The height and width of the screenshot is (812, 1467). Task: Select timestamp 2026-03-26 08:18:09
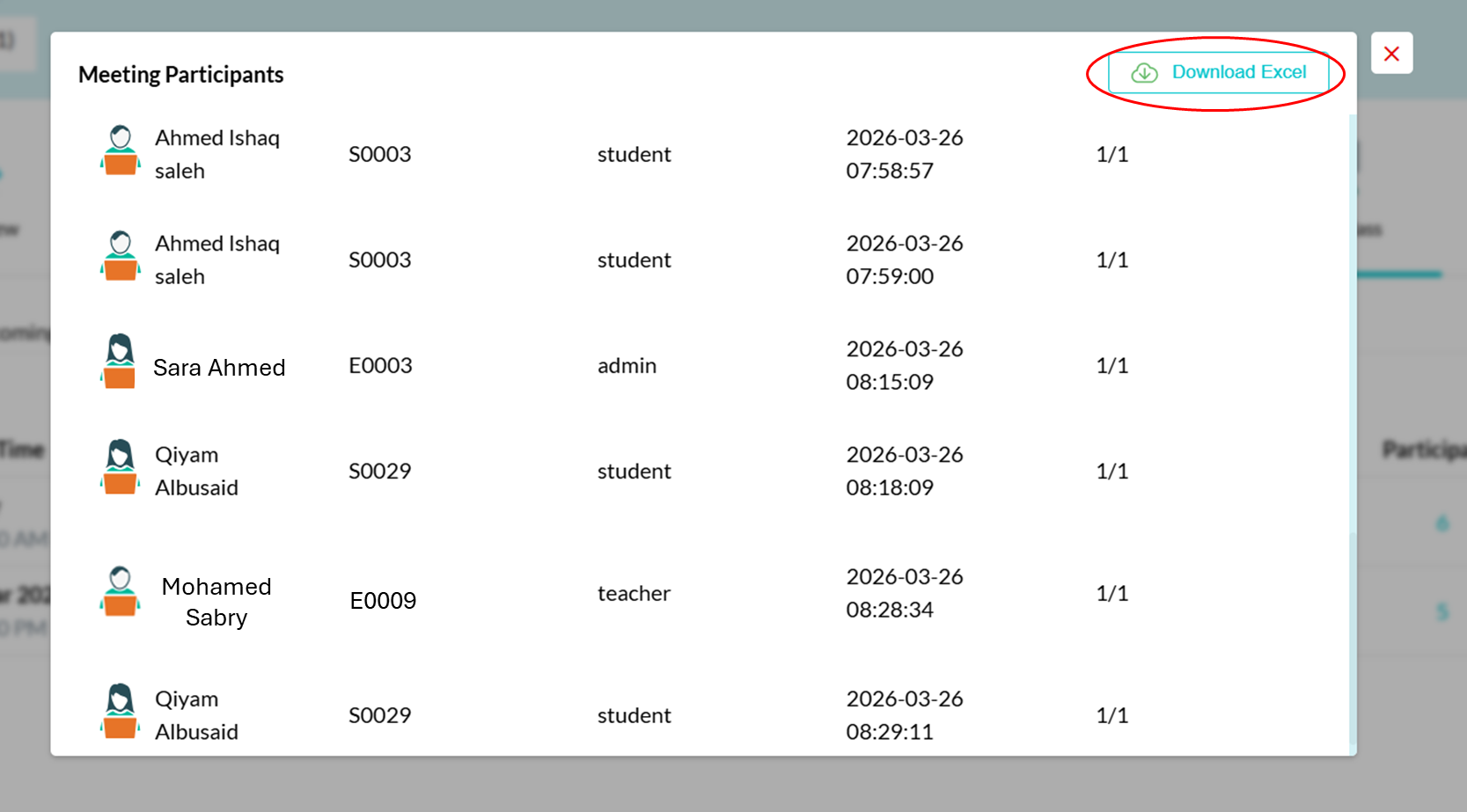click(x=905, y=471)
